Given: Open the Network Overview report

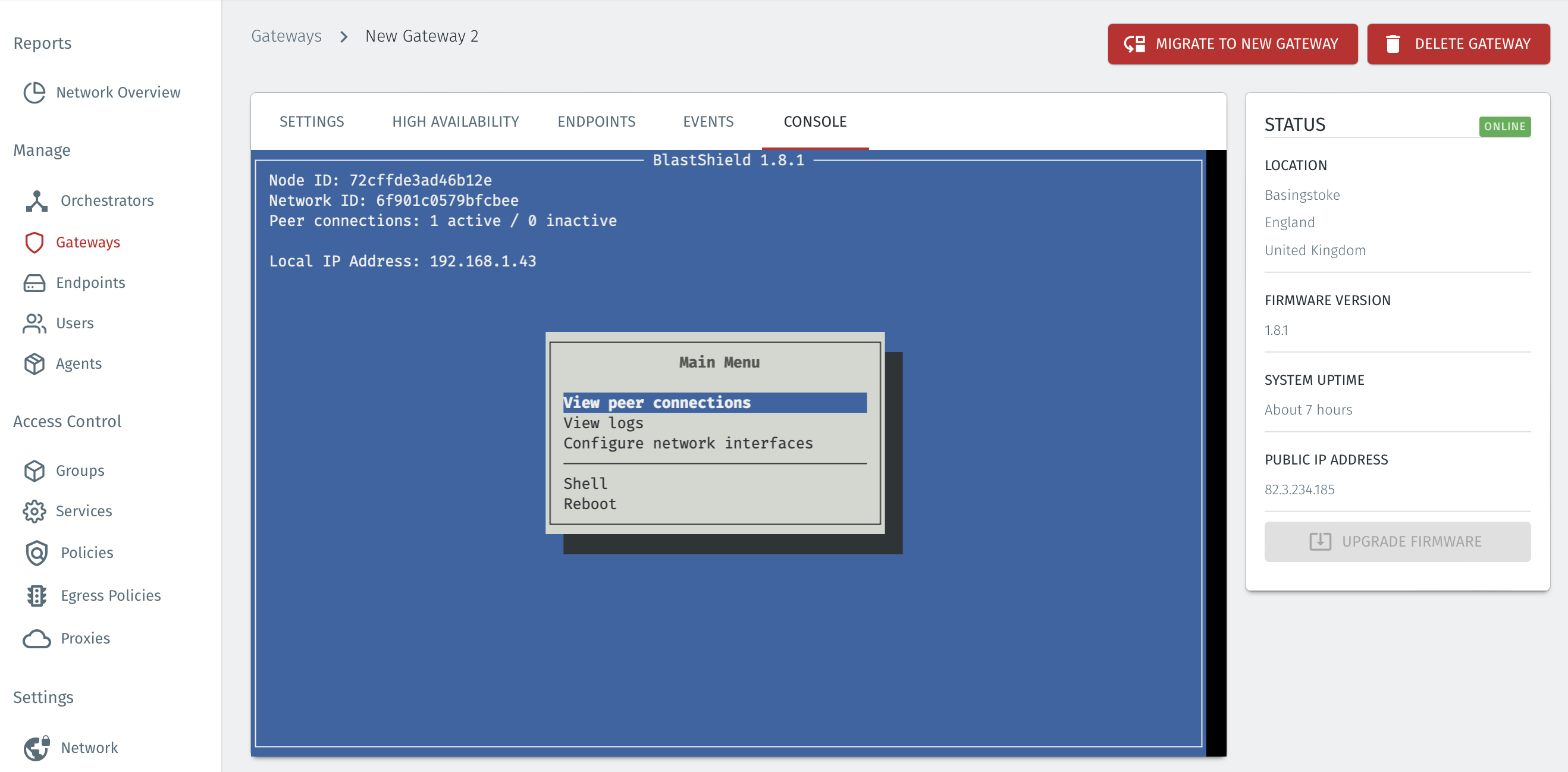Looking at the screenshot, I should point(35,93).
